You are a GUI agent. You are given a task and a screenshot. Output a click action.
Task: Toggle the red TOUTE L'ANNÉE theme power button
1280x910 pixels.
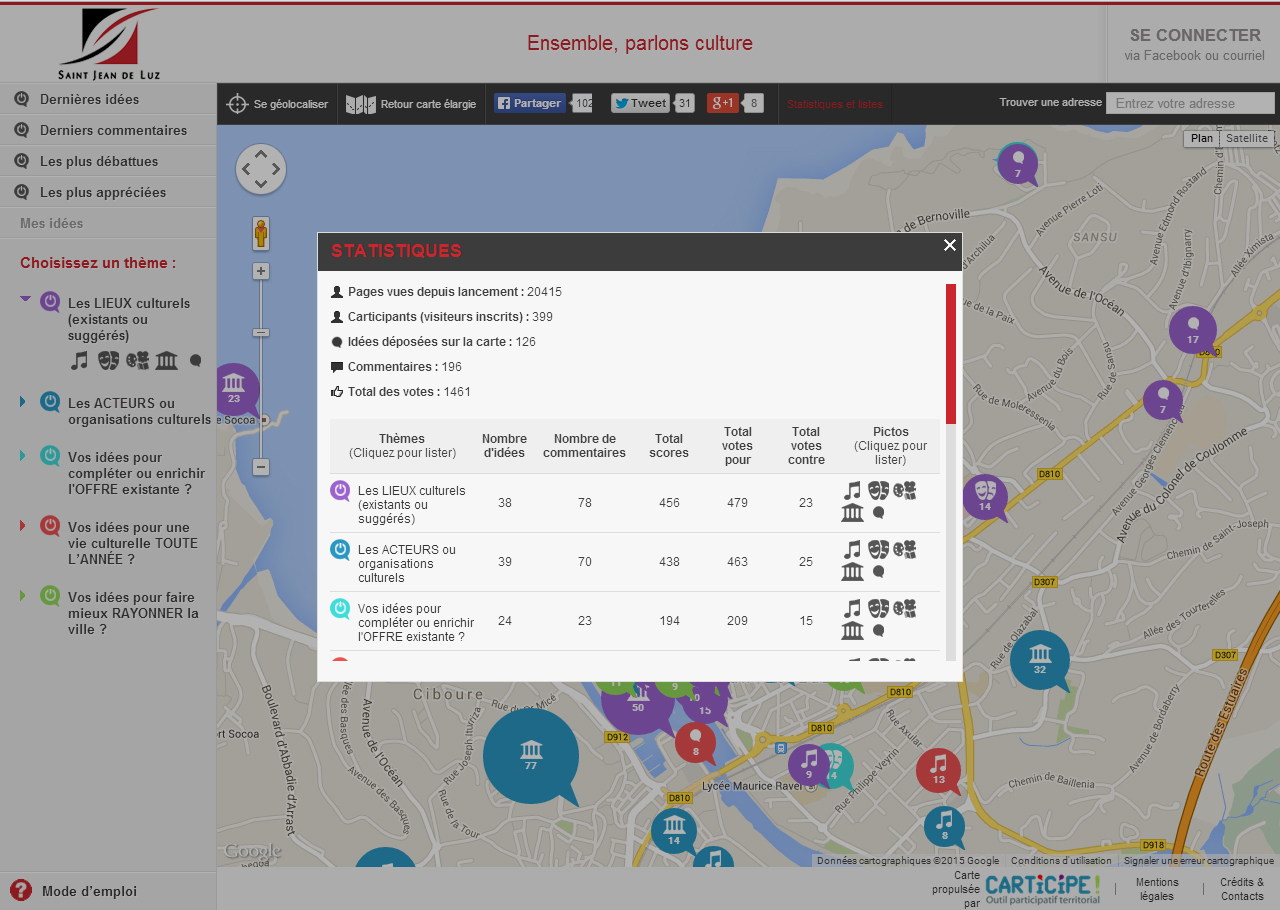(x=50, y=526)
